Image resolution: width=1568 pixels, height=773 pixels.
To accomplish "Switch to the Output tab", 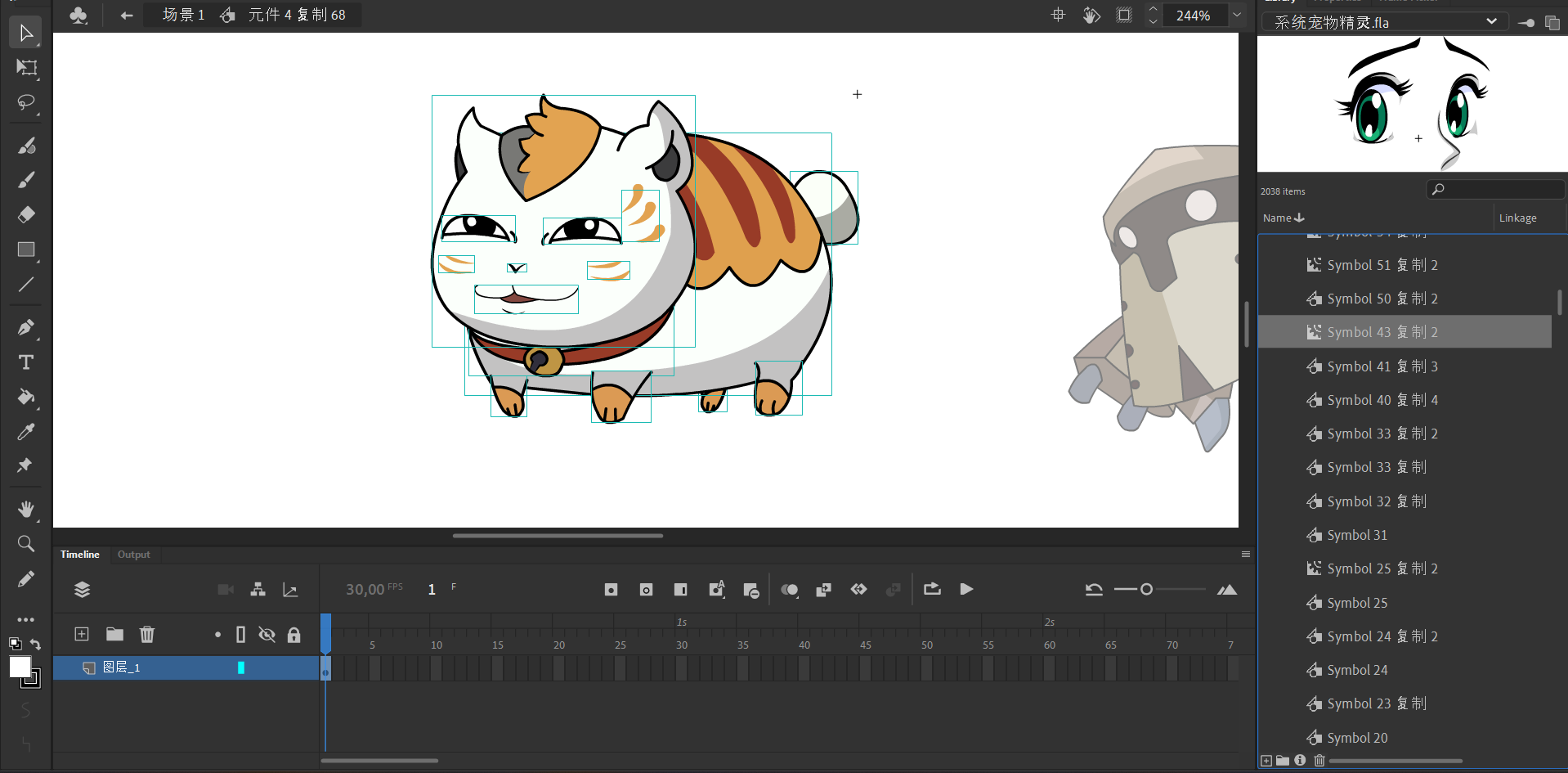I will coord(133,555).
